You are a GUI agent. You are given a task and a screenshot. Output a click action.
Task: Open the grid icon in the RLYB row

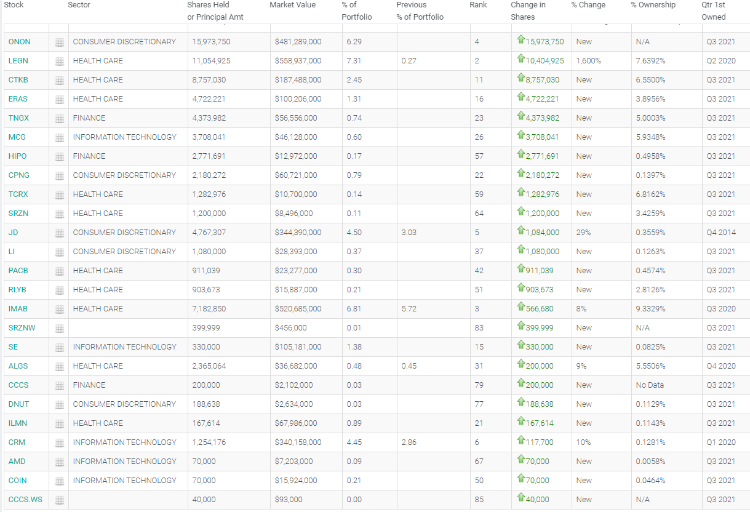click(x=59, y=290)
